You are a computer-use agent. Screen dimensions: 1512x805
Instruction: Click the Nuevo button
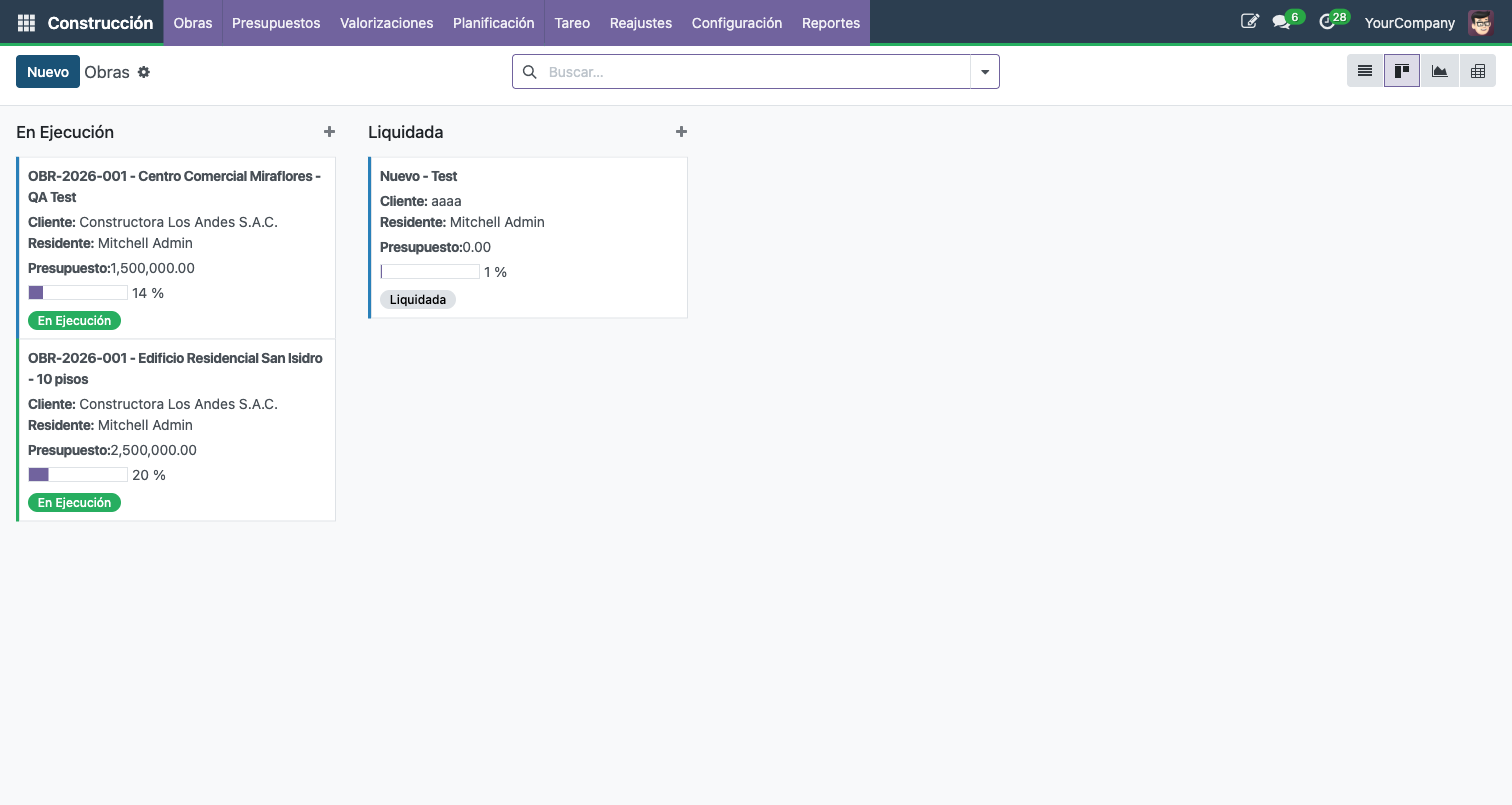tap(47, 71)
